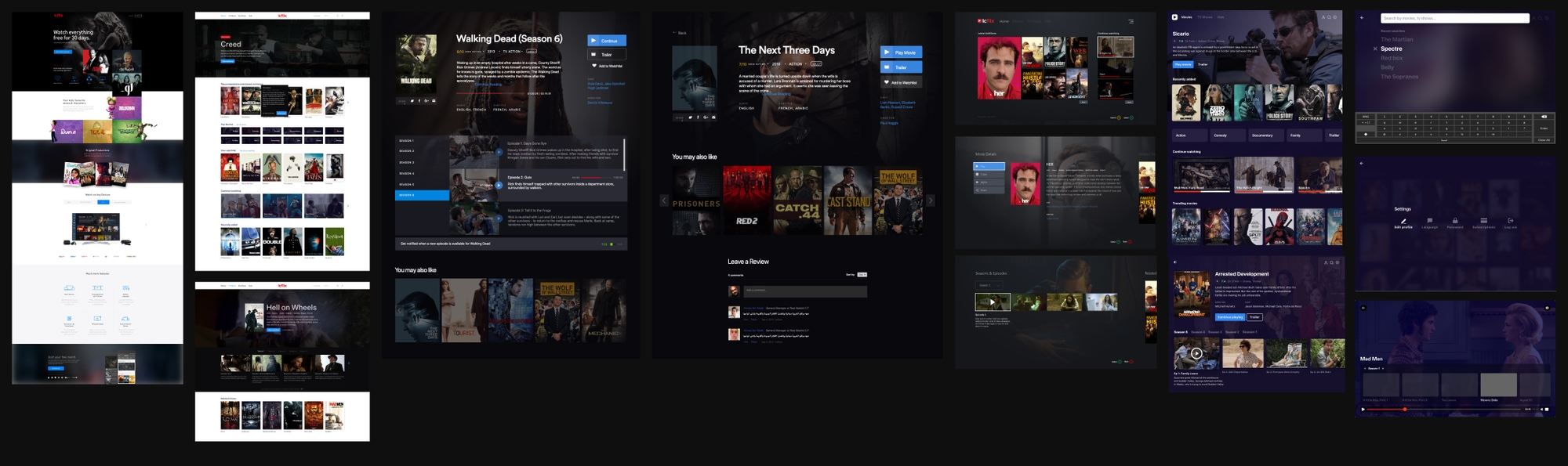Click Clear All key on search keyboard
Image resolution: width=1568 pixels, height=466 pixels.
tap(1544, 140)
